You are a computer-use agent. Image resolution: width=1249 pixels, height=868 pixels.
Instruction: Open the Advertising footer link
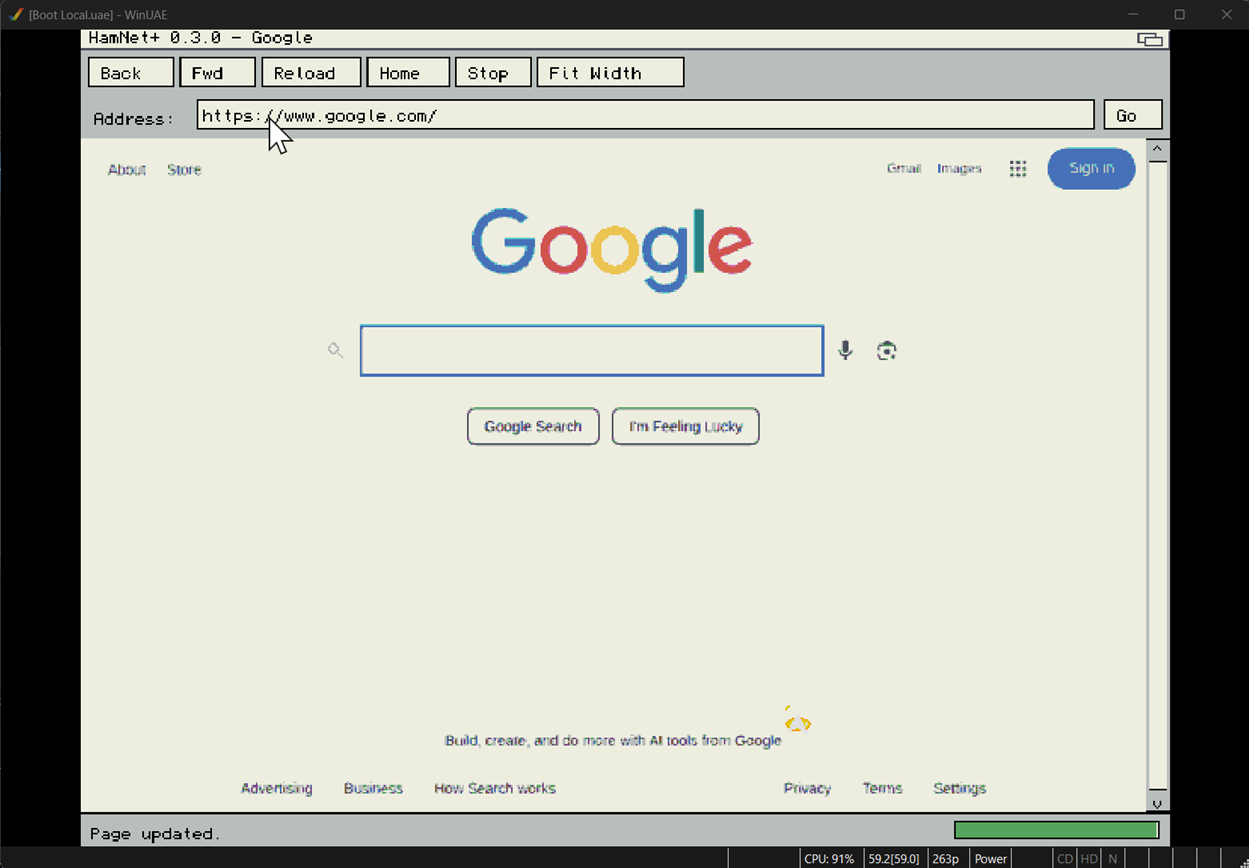(x=276, y=788)
